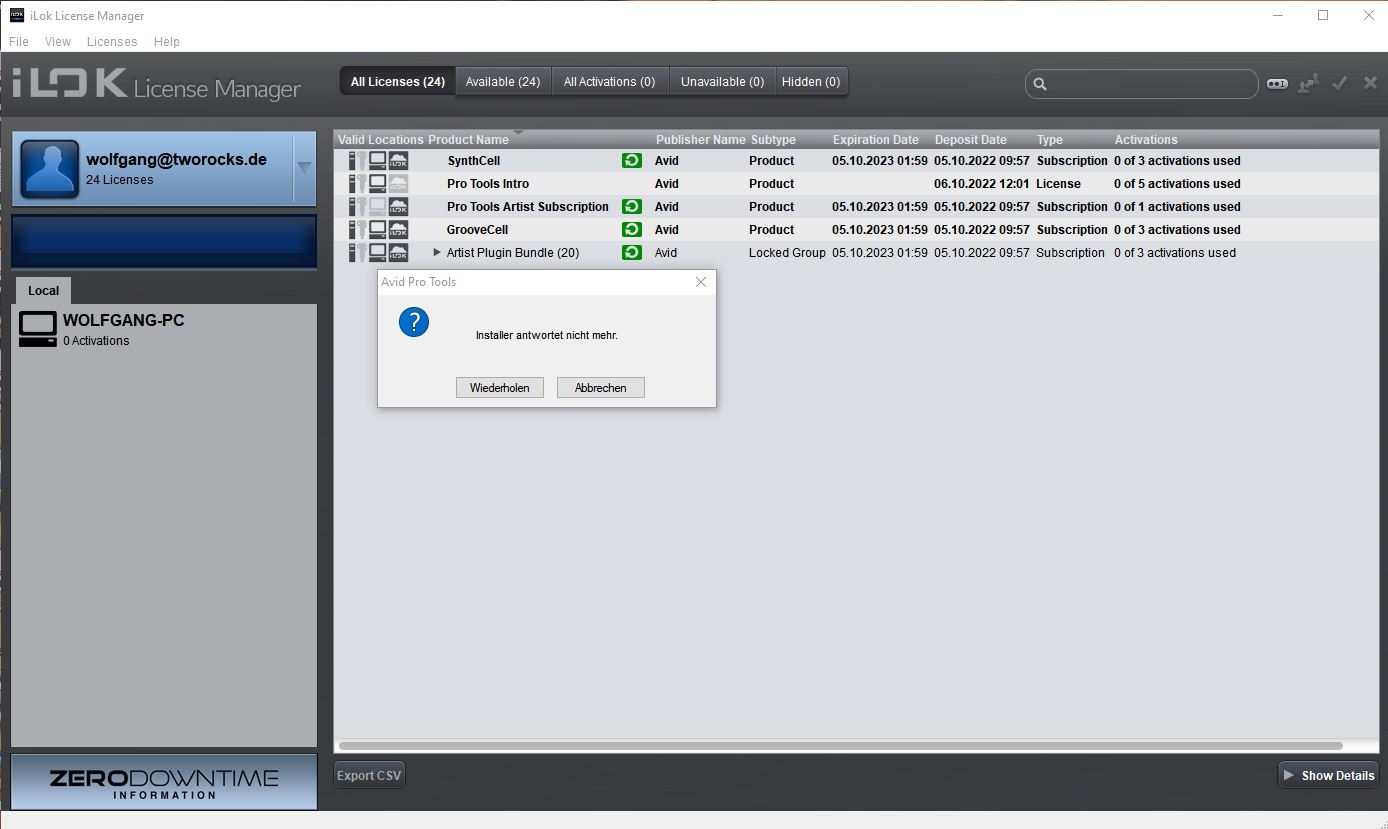Select Pro Tools Artist Subscription license name

pyautogui.click(x=528, y=206)
